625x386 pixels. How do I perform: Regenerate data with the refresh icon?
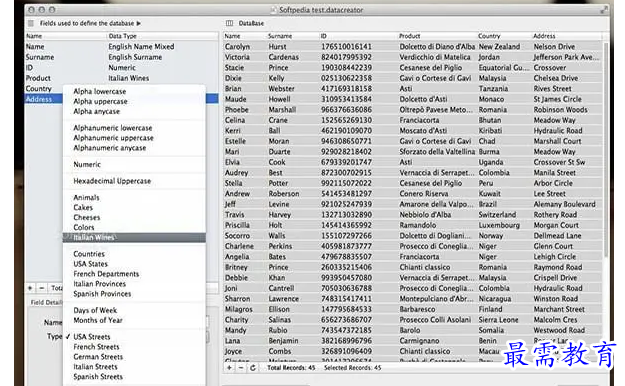click(x=253, y=368)
